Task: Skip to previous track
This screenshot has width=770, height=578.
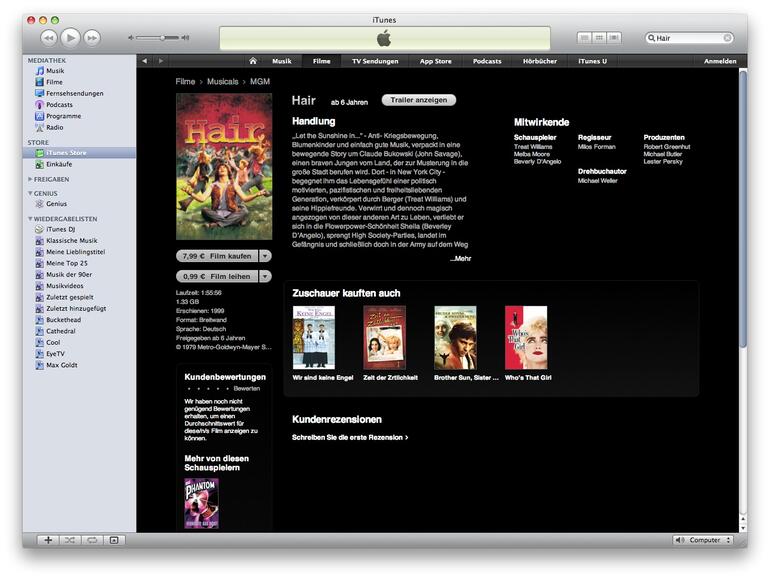Action: coord(49,38)
